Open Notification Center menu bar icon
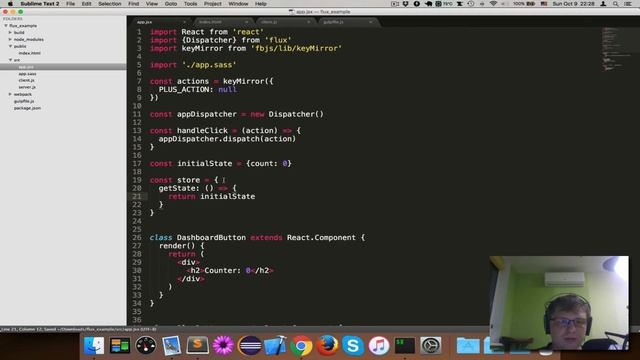Screen dimensions: 640x360 click(629, 4)
